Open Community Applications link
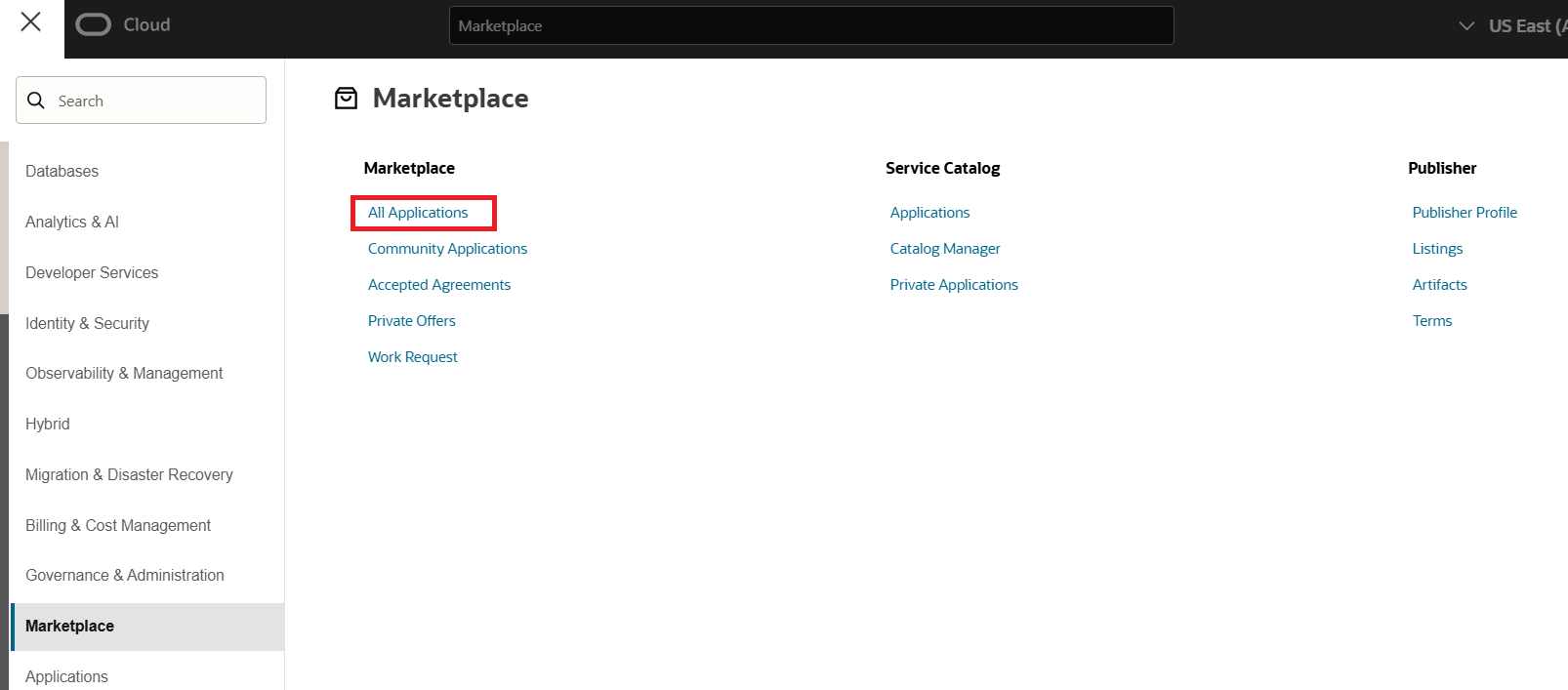1568x690 pixels. [447, 249]
